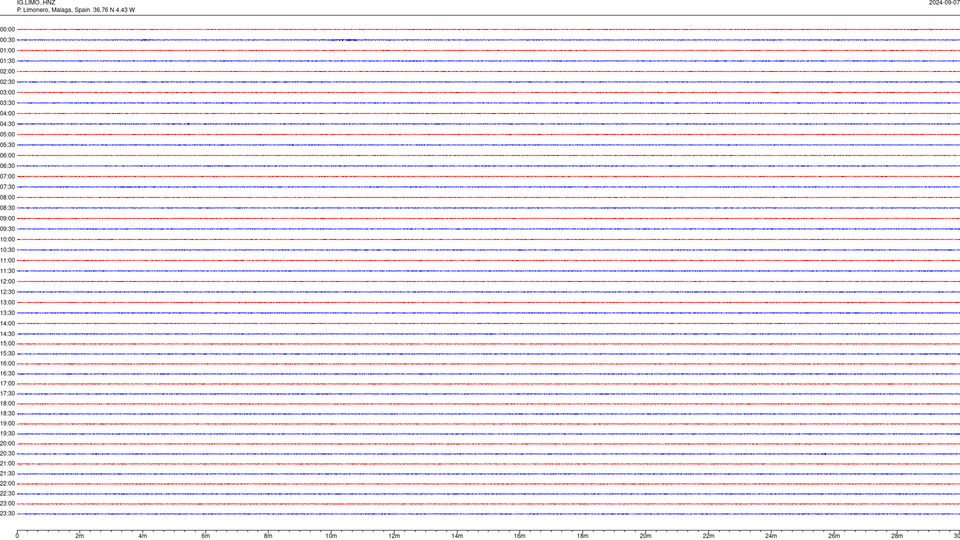The height and width of the screenshot is (540, 960).
Task: Click the 2m tick on the minute axis
Action: (80, 536)
